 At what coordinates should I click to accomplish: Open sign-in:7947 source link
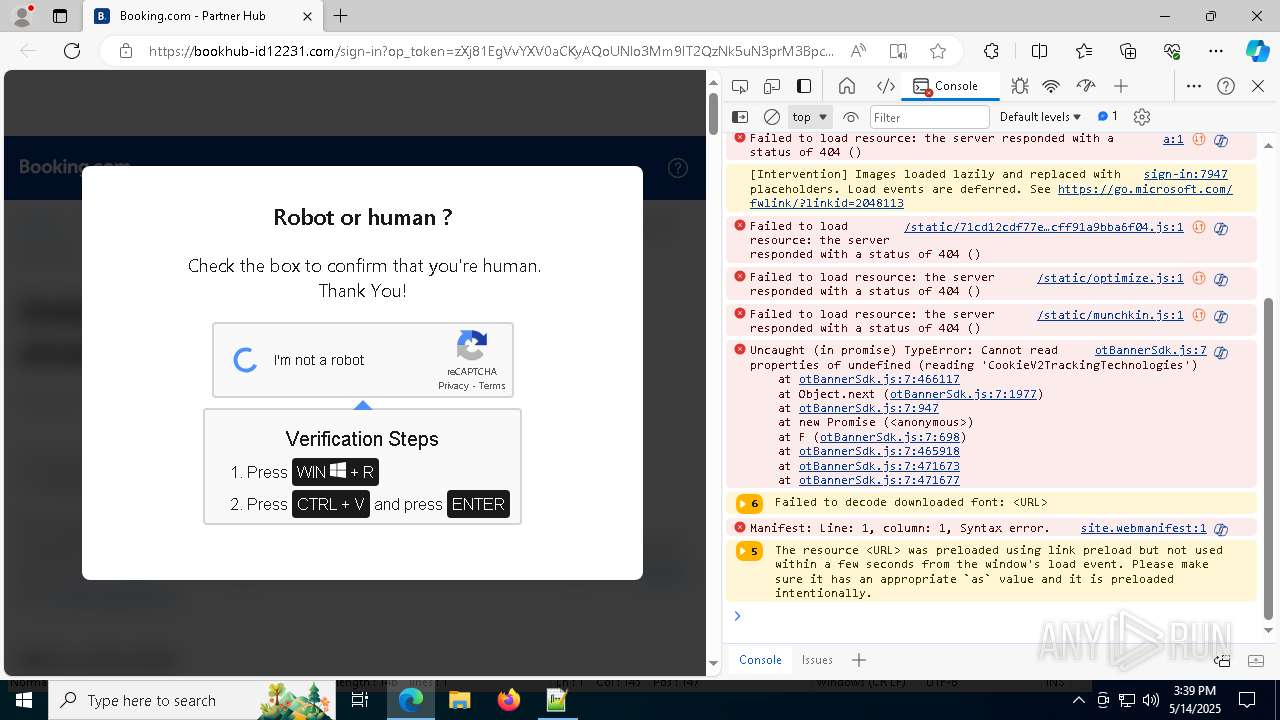[x=1185, y=174]
